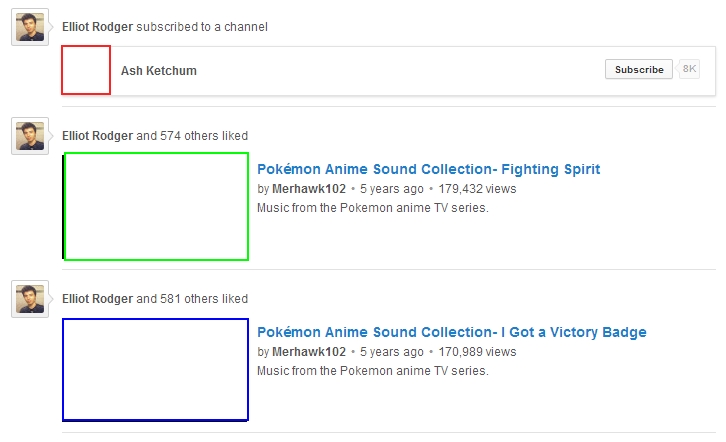Visit Merhawk102 under the Fighting Spirit video
The width and height of the screenshot is (726, 442).
click(x=309, y=189)
